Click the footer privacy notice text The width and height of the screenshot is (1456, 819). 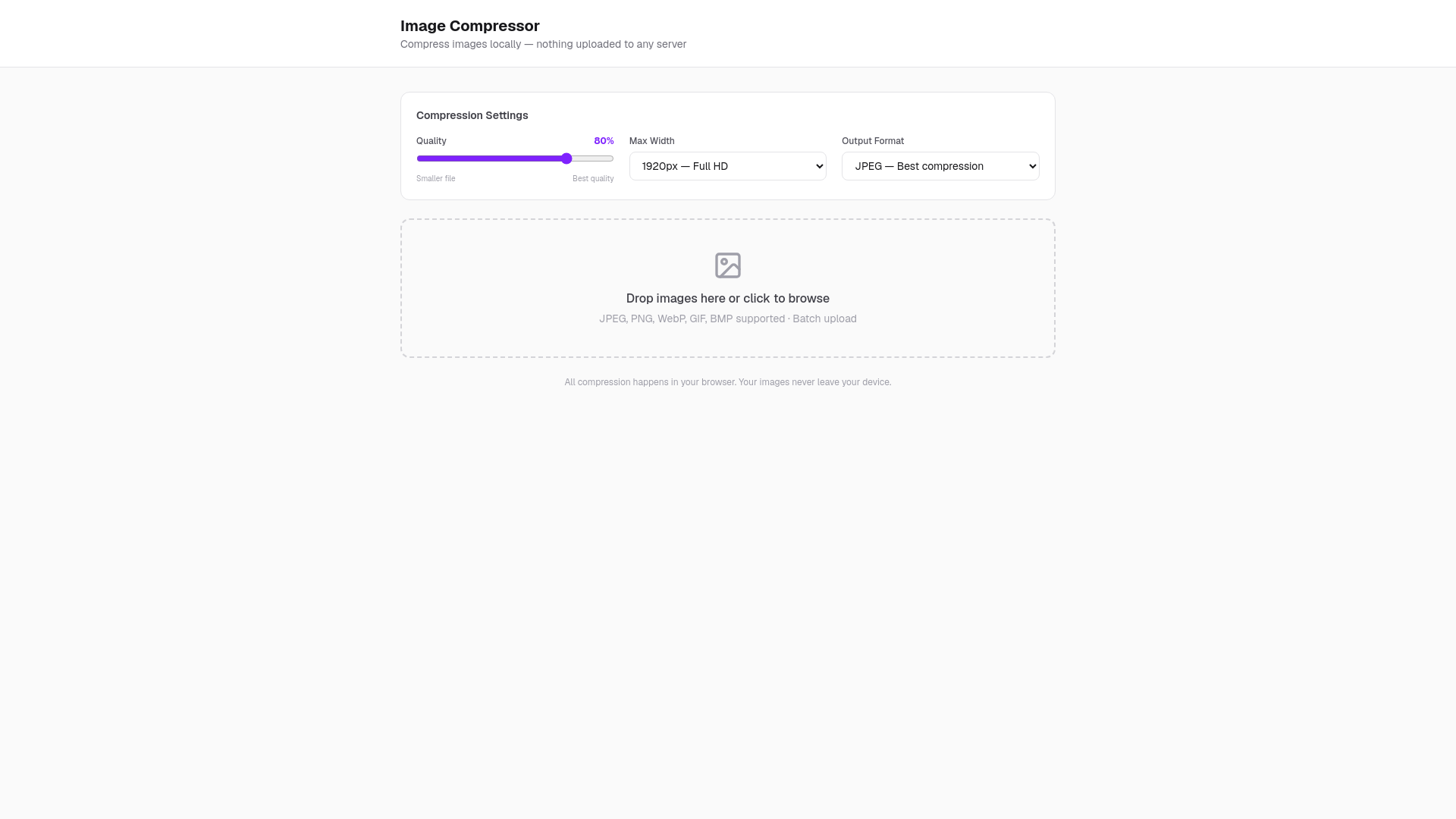727,382
